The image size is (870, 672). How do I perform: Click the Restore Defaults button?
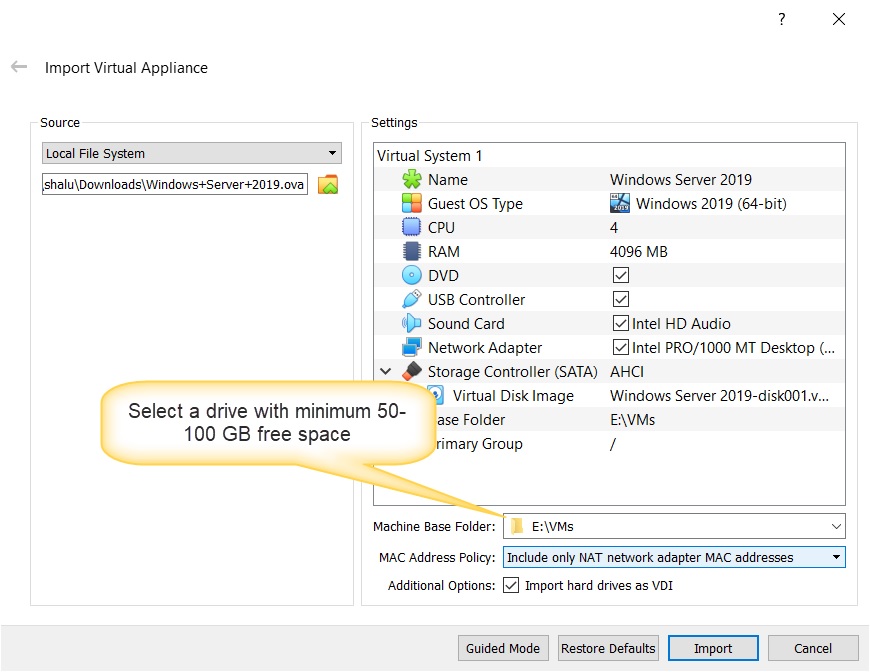pyautogui.click(x=608, y=648)
